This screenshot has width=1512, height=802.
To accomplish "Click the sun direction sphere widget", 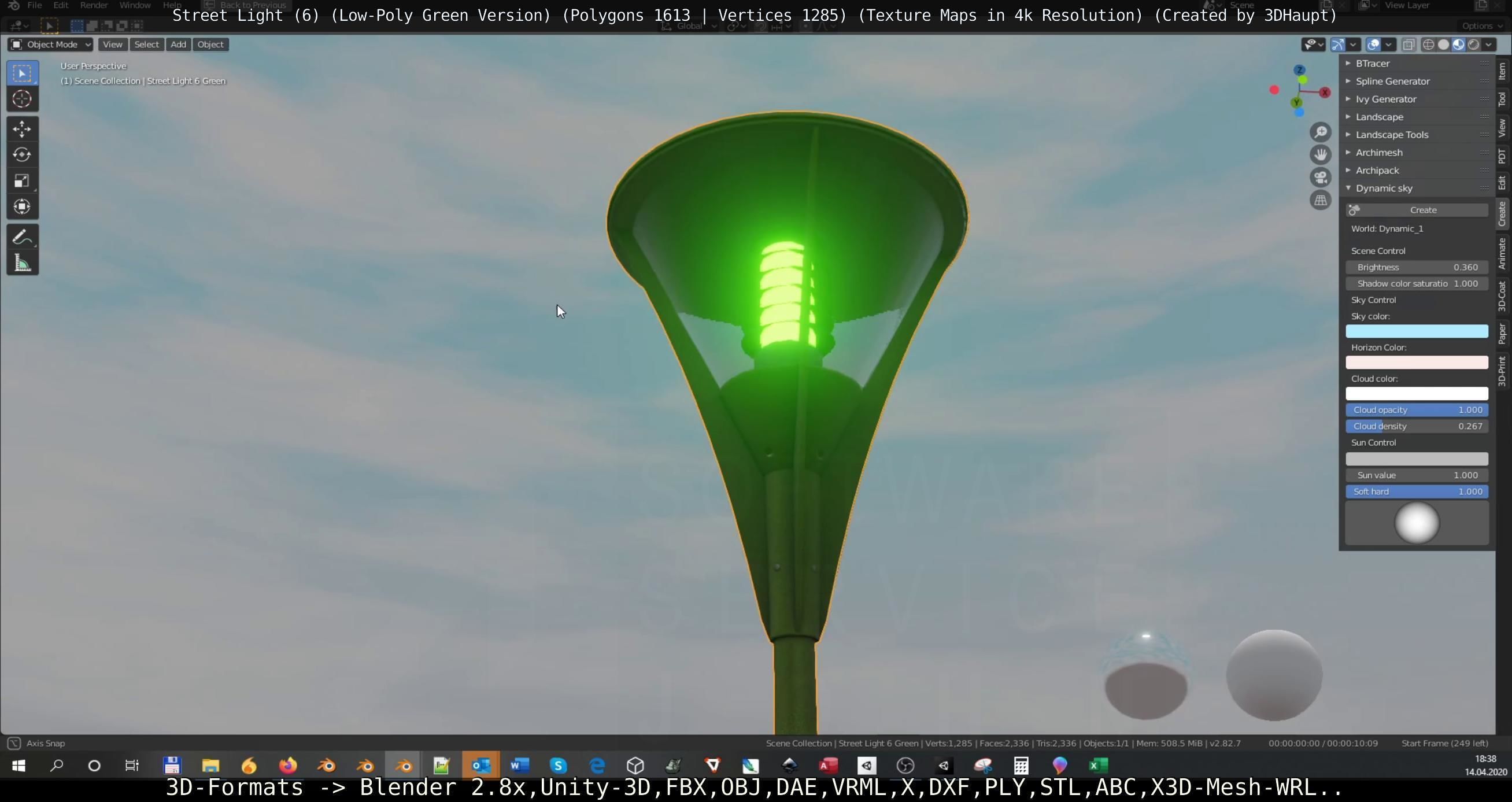I will [1417, 523].
